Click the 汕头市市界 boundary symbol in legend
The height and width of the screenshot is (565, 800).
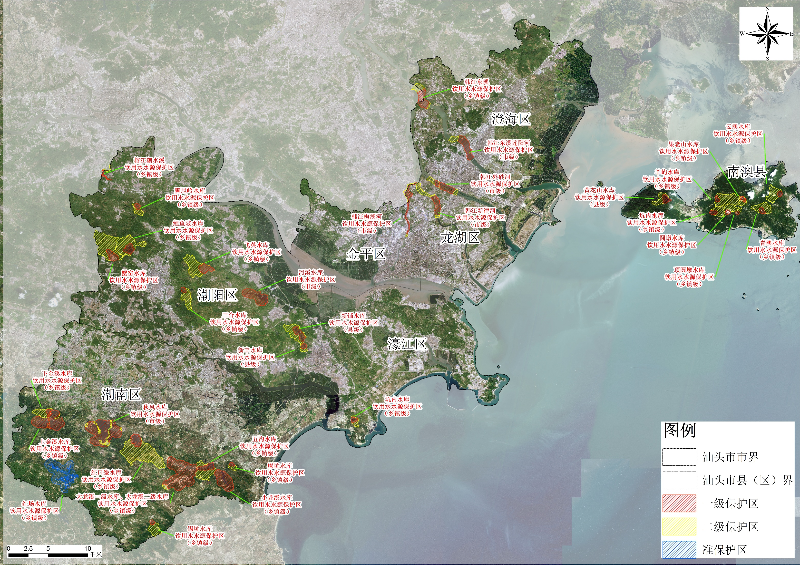(x=679, y=456)
